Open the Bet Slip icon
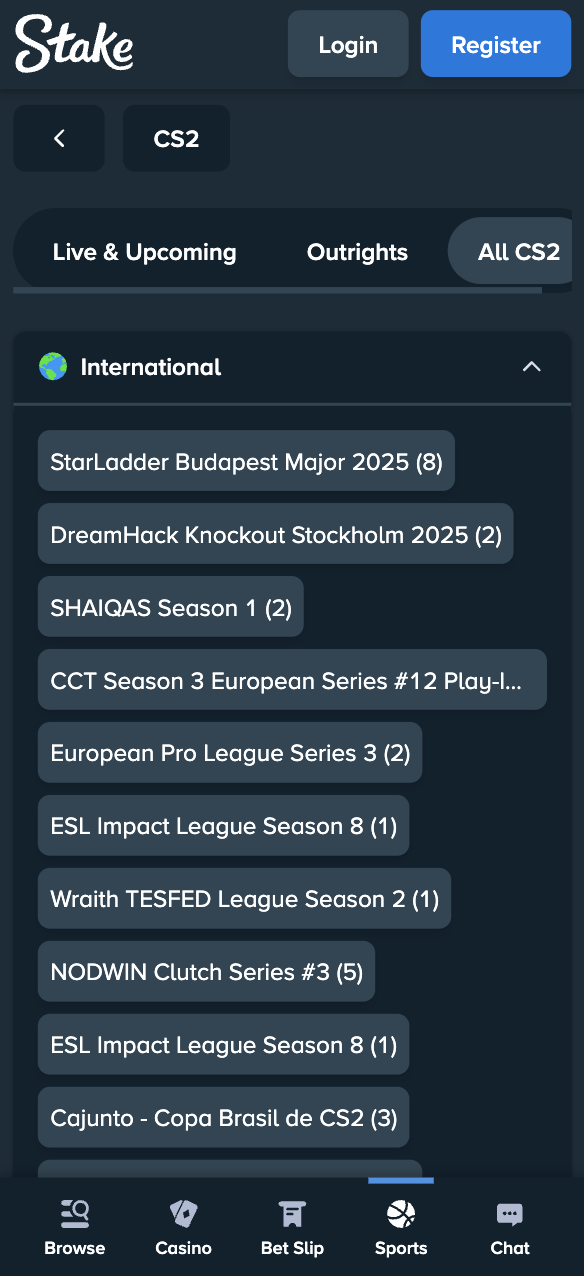 (292, 1213)
